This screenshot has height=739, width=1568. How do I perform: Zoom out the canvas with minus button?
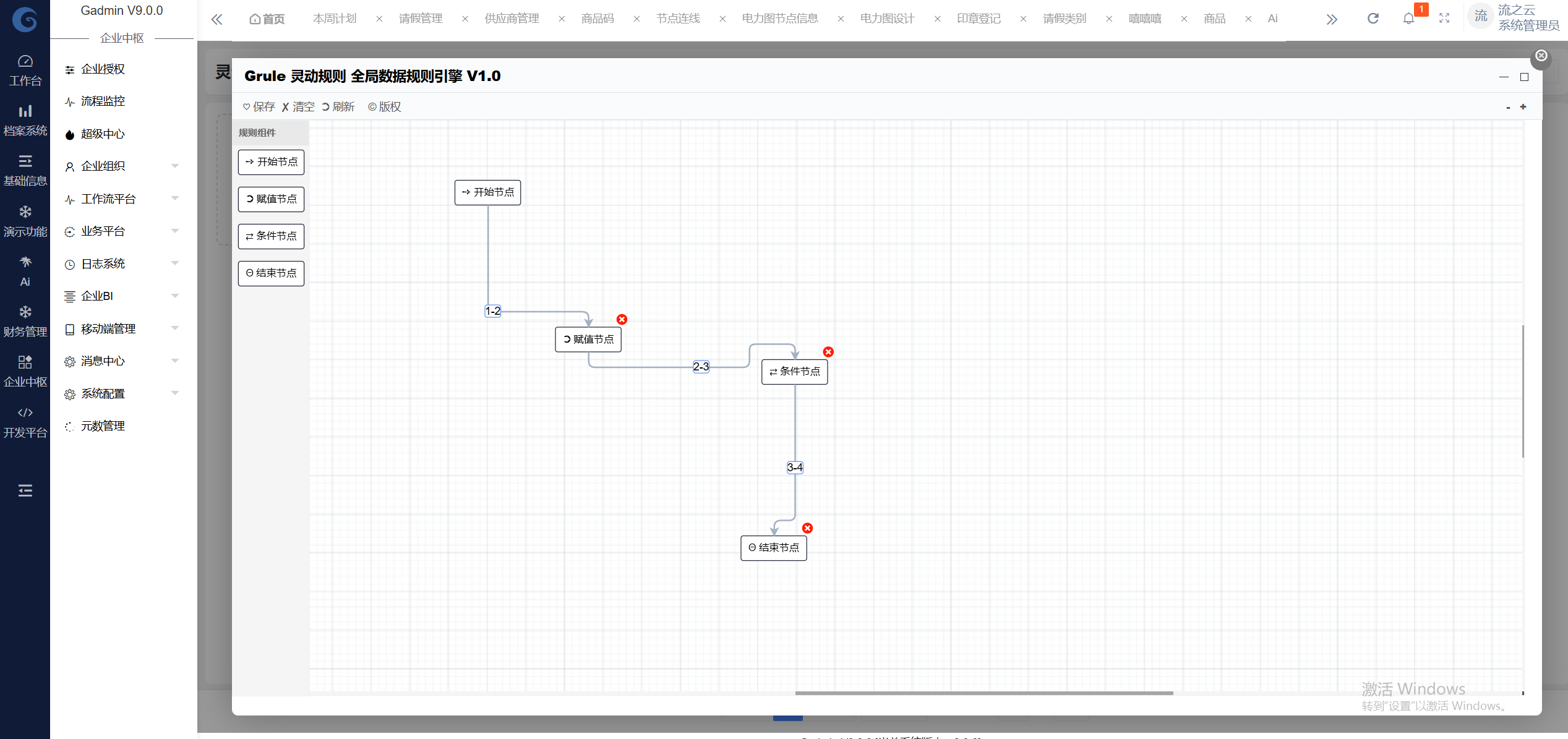point(1508,108)
